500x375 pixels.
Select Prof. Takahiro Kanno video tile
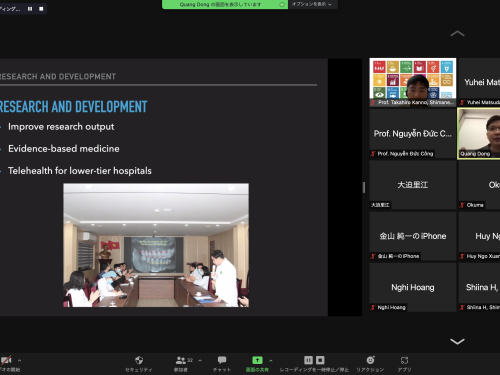click(x=413, y=82)
